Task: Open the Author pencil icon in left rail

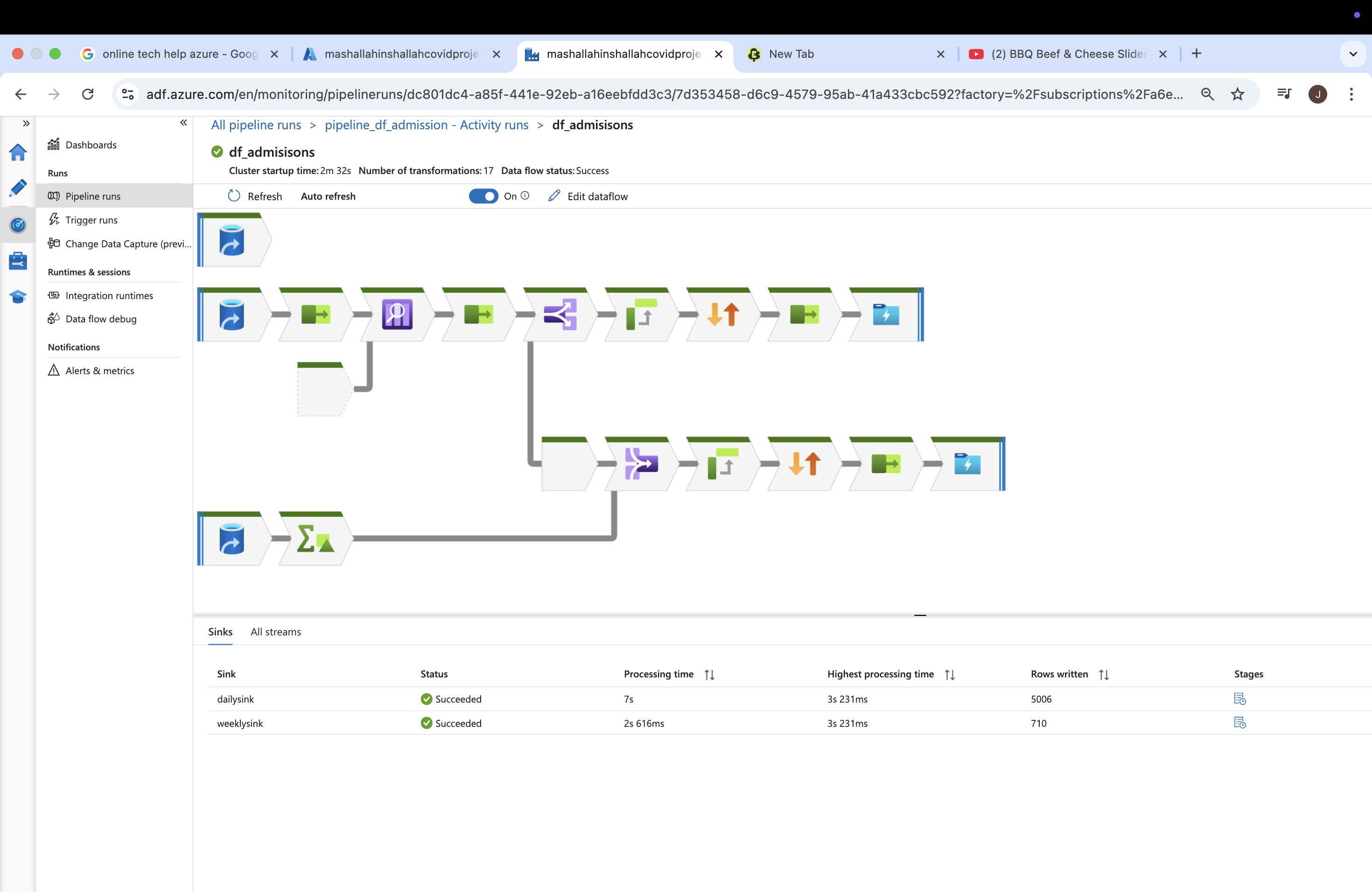Action: 18,188
